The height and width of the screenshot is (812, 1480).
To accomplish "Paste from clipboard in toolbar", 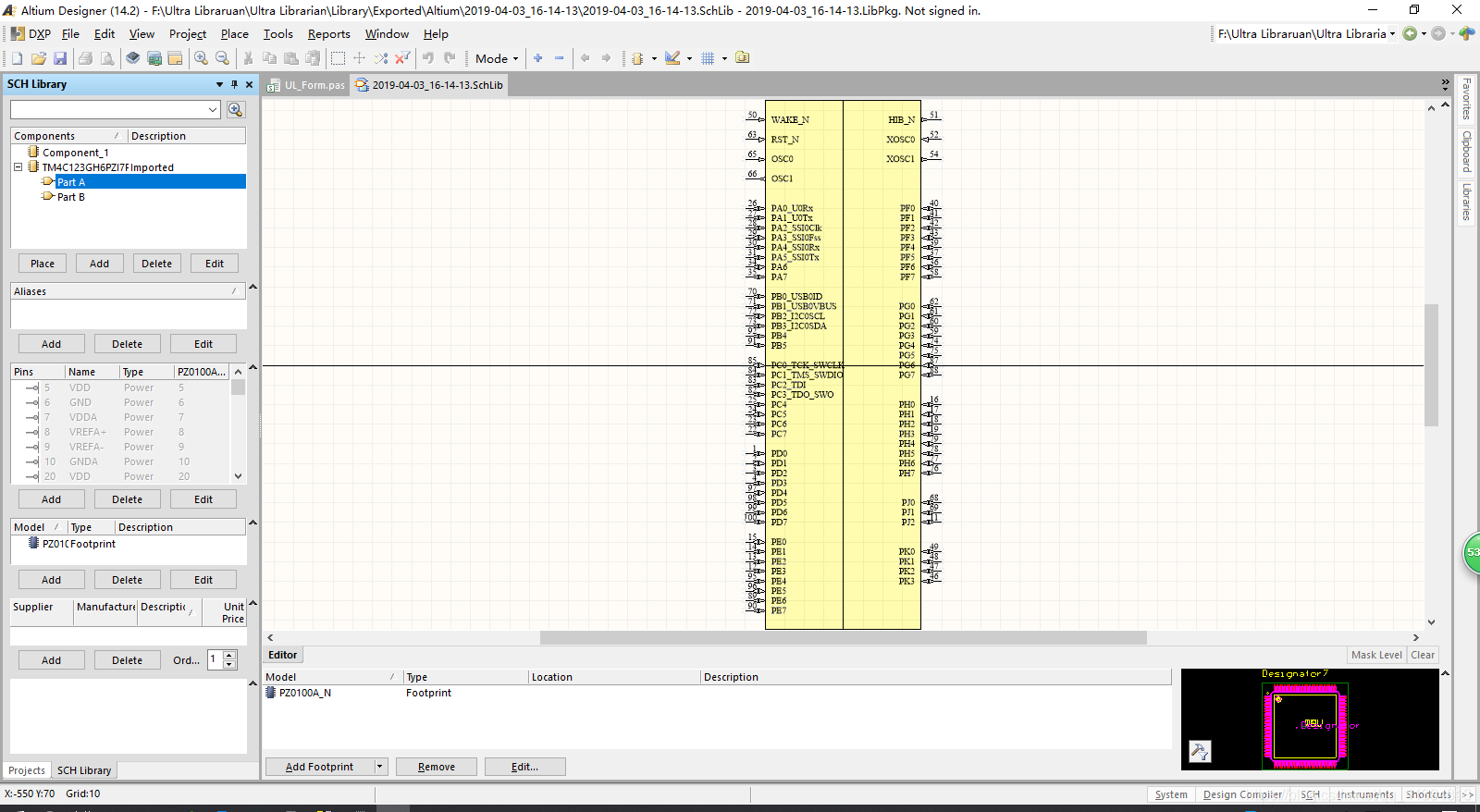I will pos(290,58).
